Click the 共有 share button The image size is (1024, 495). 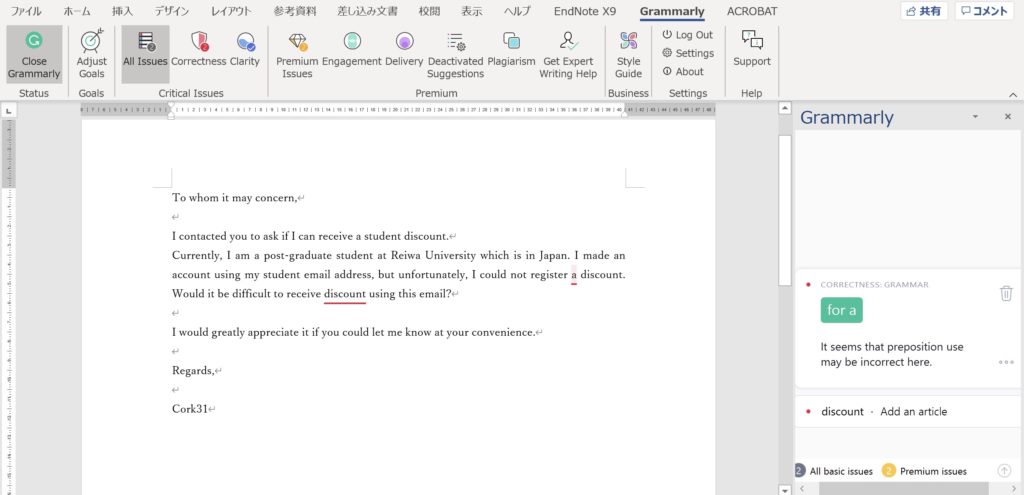(x=923, y=11)
